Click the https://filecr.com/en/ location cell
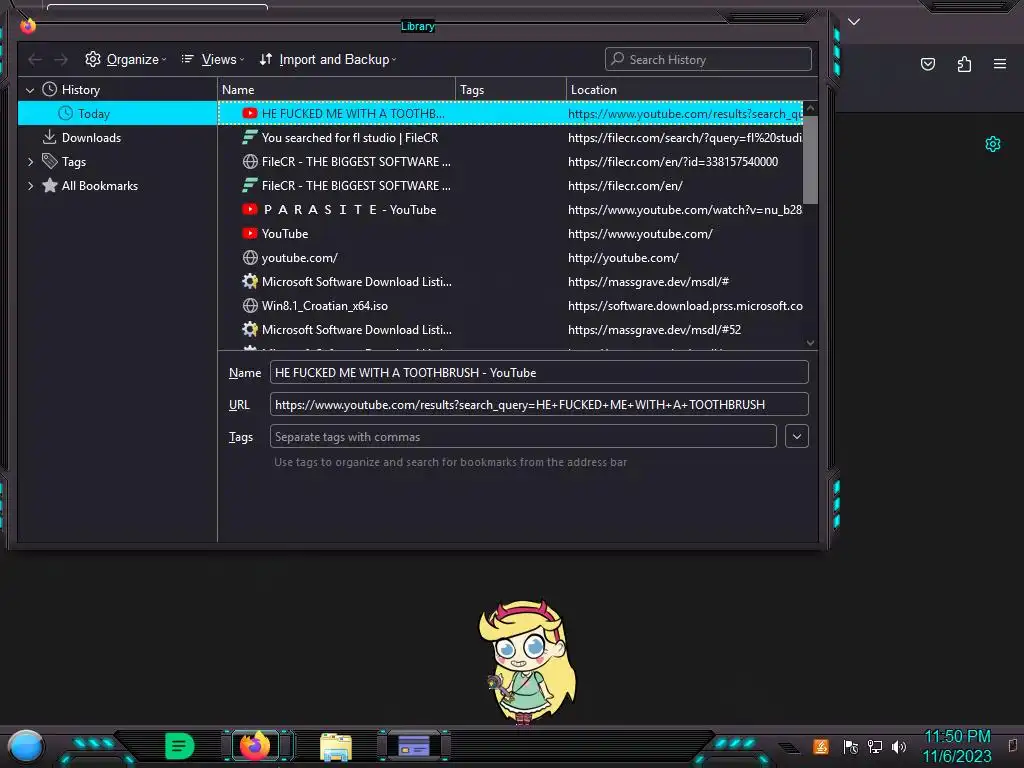Viewport: 1024px width, 768px height. (625, 186)
